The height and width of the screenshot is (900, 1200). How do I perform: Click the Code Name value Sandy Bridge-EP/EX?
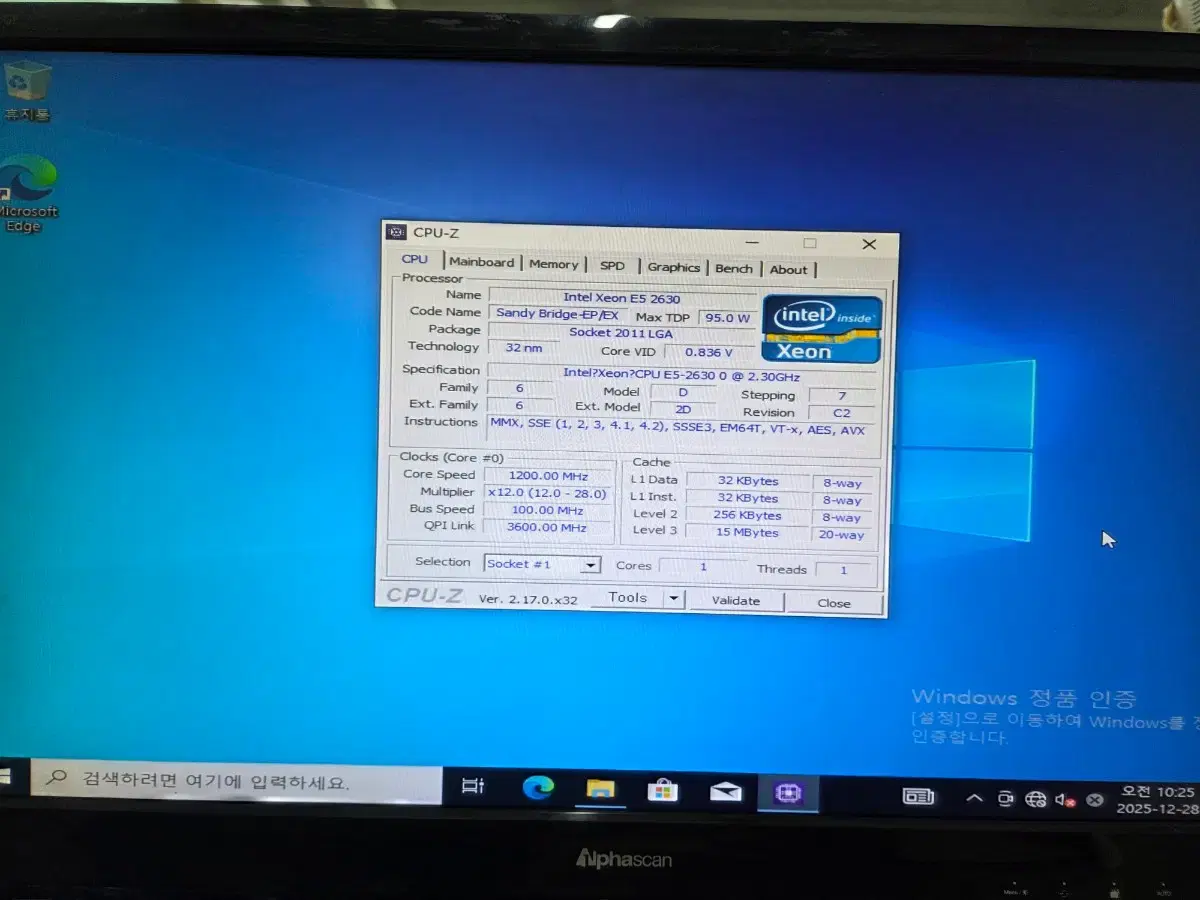coord(557,313)
